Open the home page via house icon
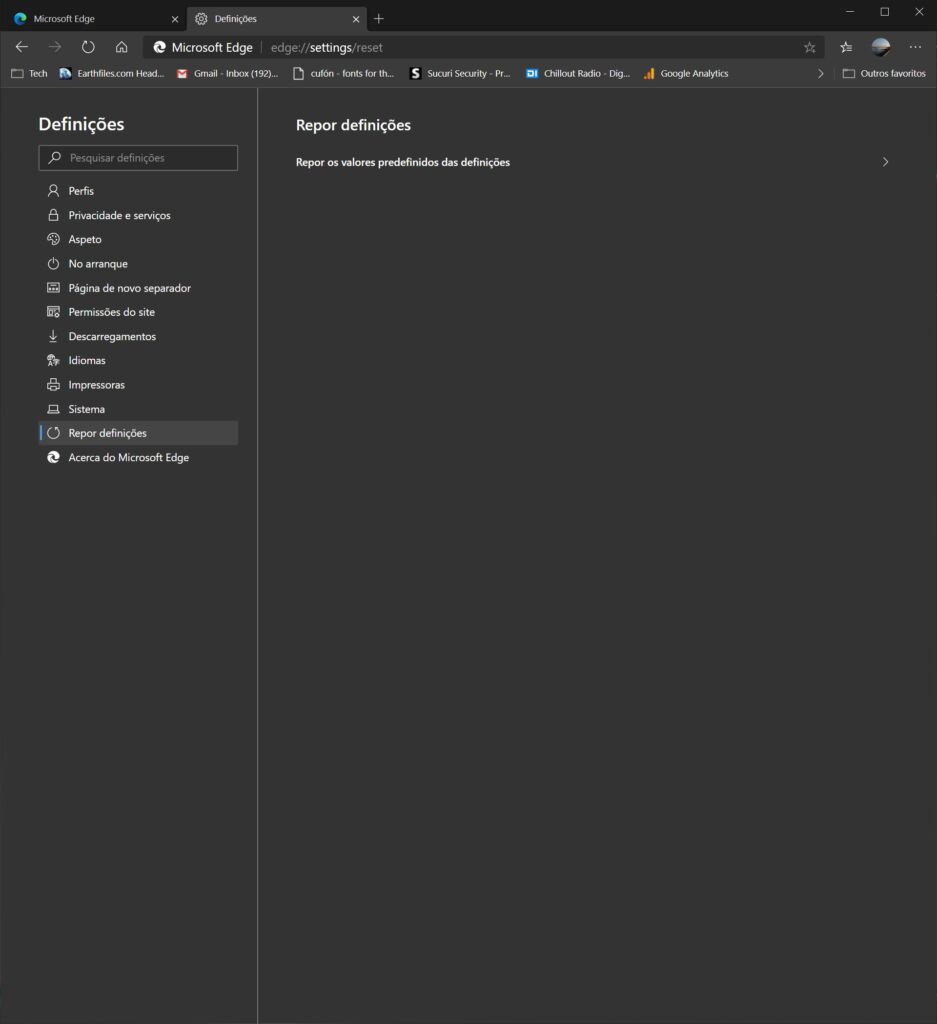The height and width of the screenshot is (1024, 937). click(121, 47)
